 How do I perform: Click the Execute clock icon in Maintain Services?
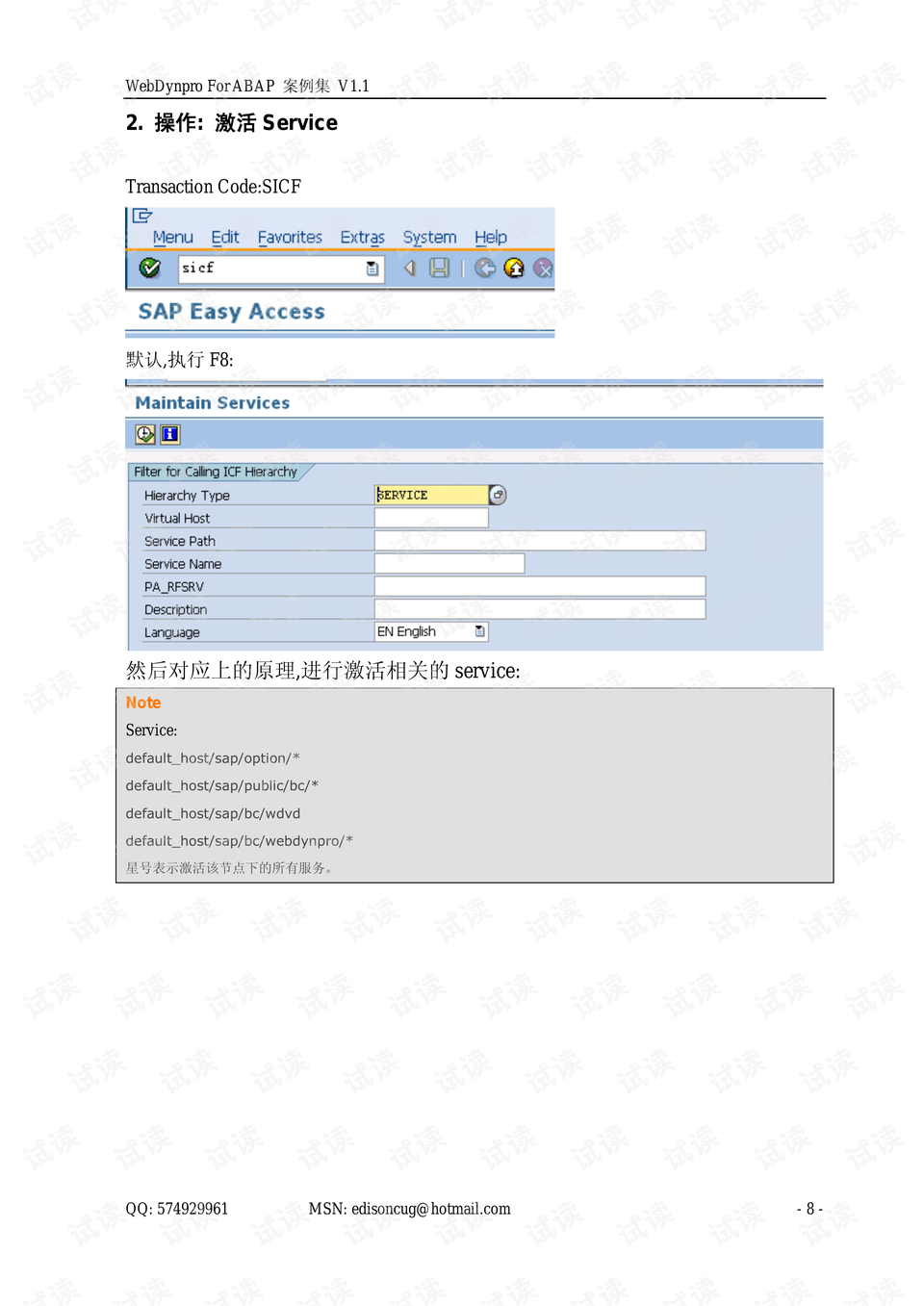(x=145, y=434)
